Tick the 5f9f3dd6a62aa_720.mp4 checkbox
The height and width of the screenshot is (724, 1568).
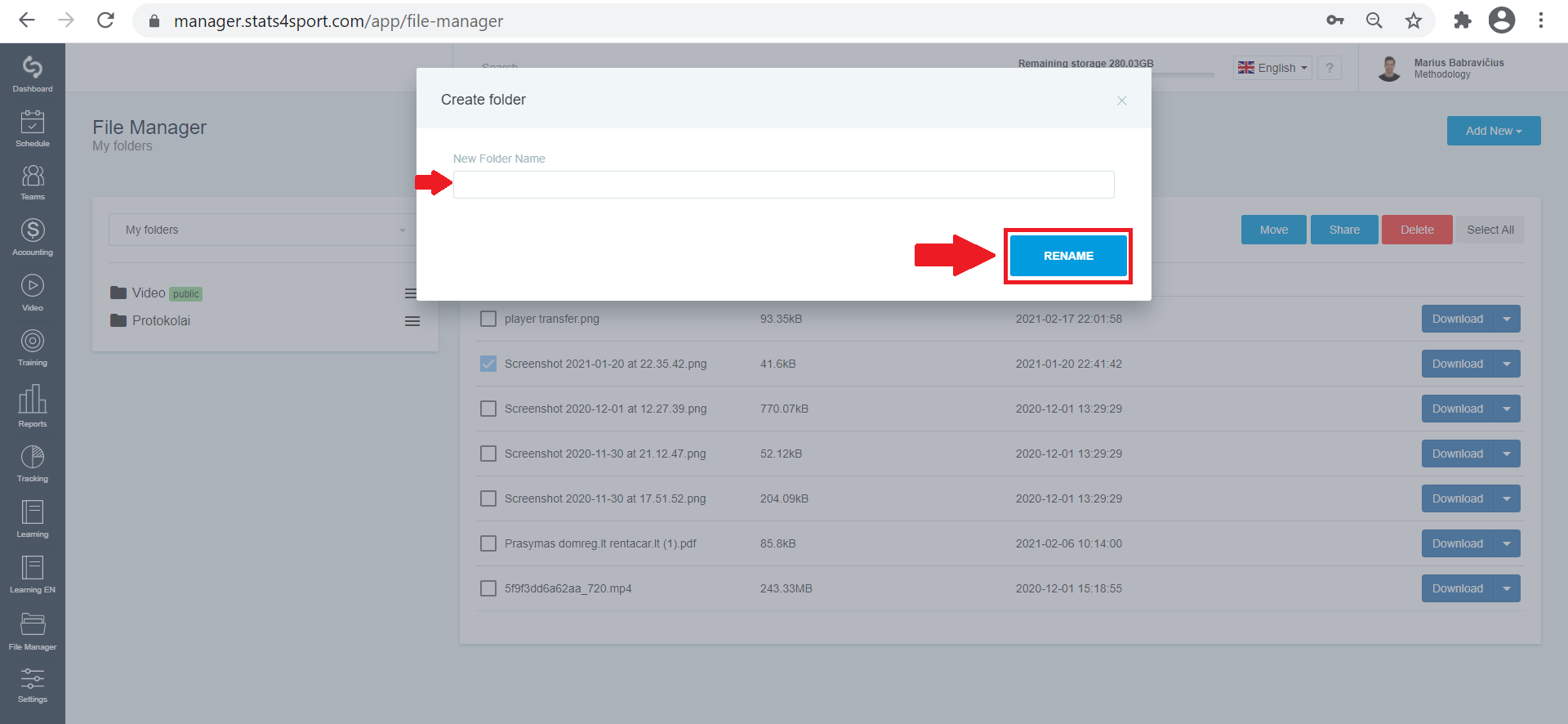488,588
